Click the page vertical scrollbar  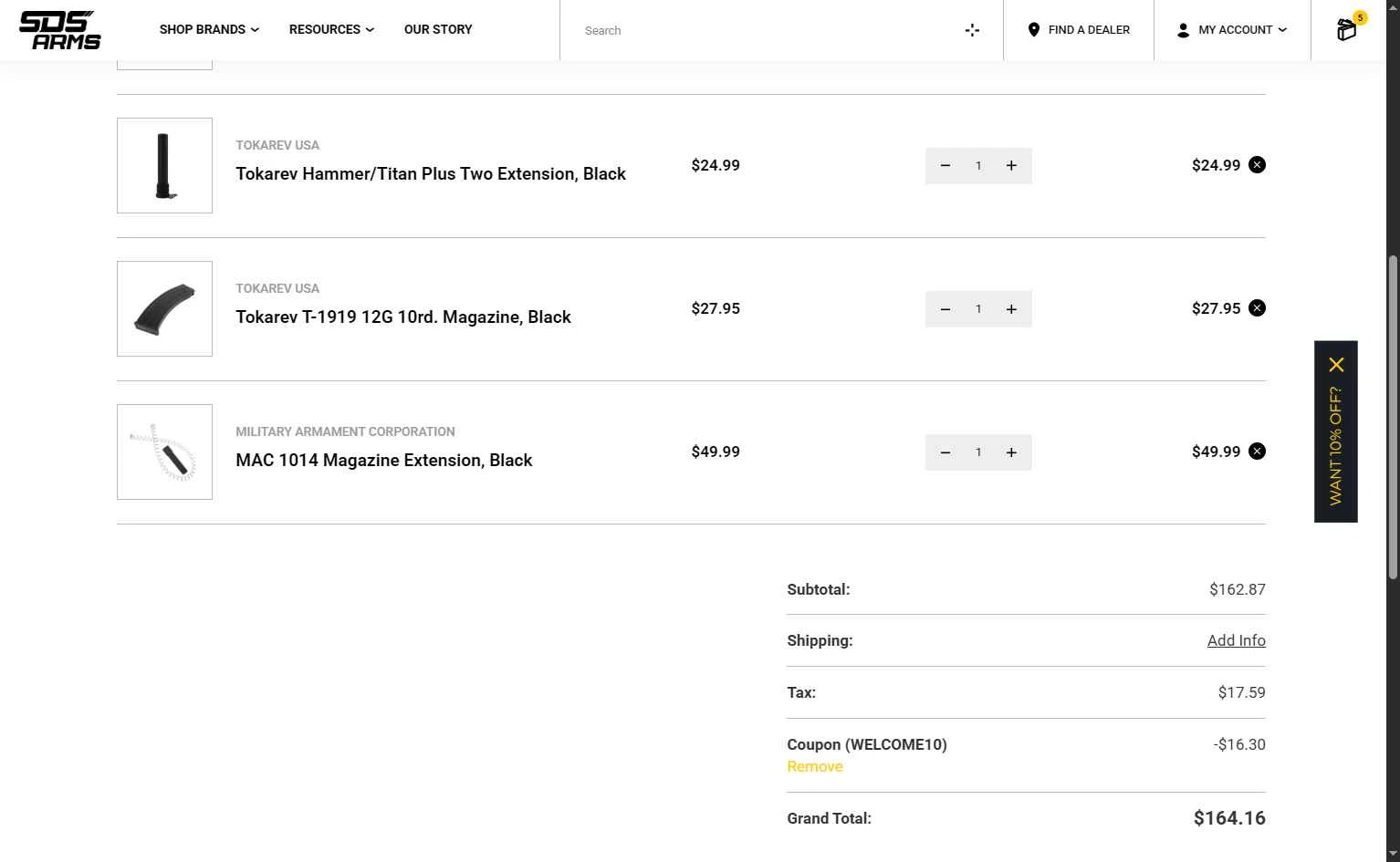(x=1393, y=418)
